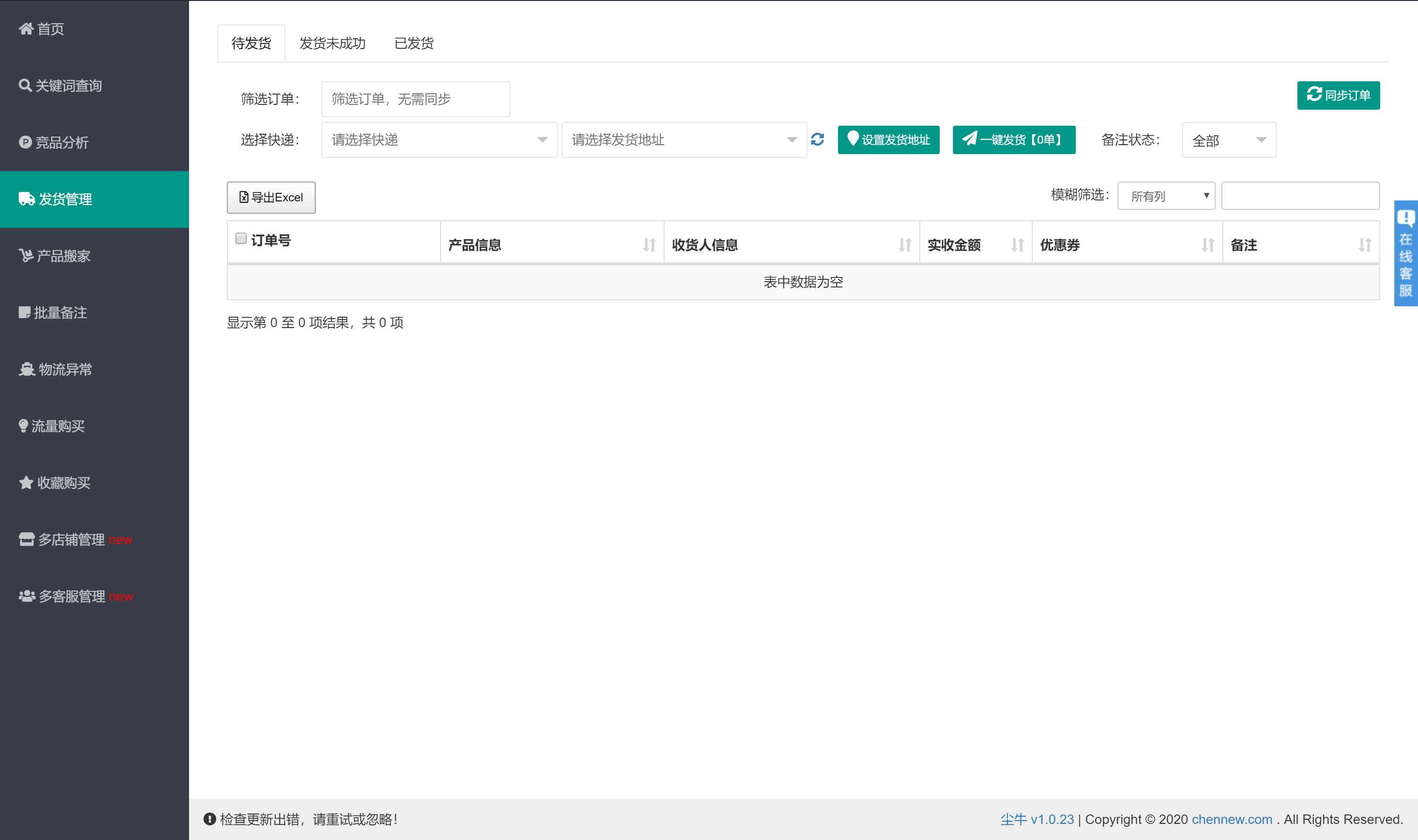This screenshot has width=1418, height=840.
Task: Open 关键词查询 in the sidebar
Action: pos(95,86)
